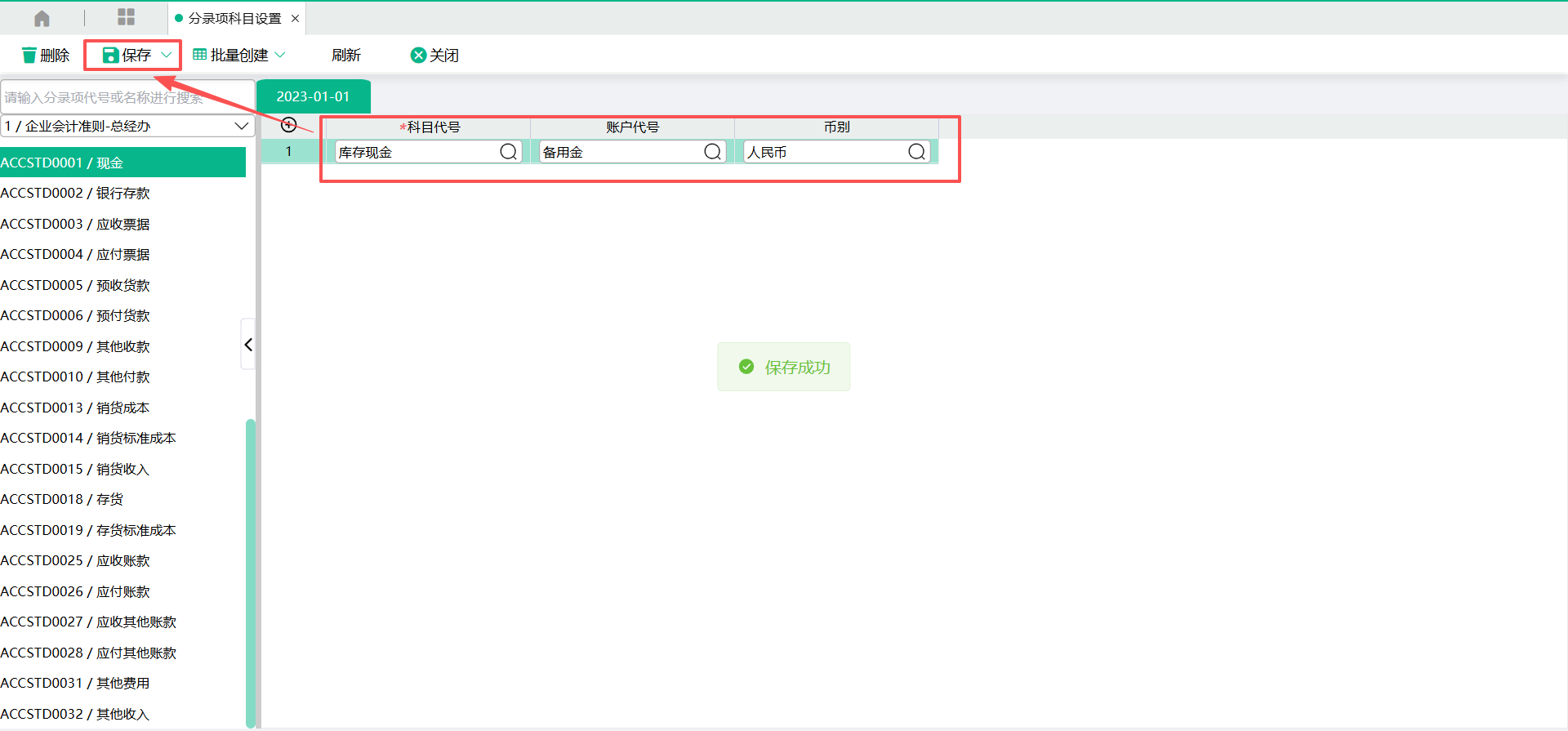Select ACCSTD0018 / 存货
Viewport: 1568px width, 731px height.
coord(122,500)
